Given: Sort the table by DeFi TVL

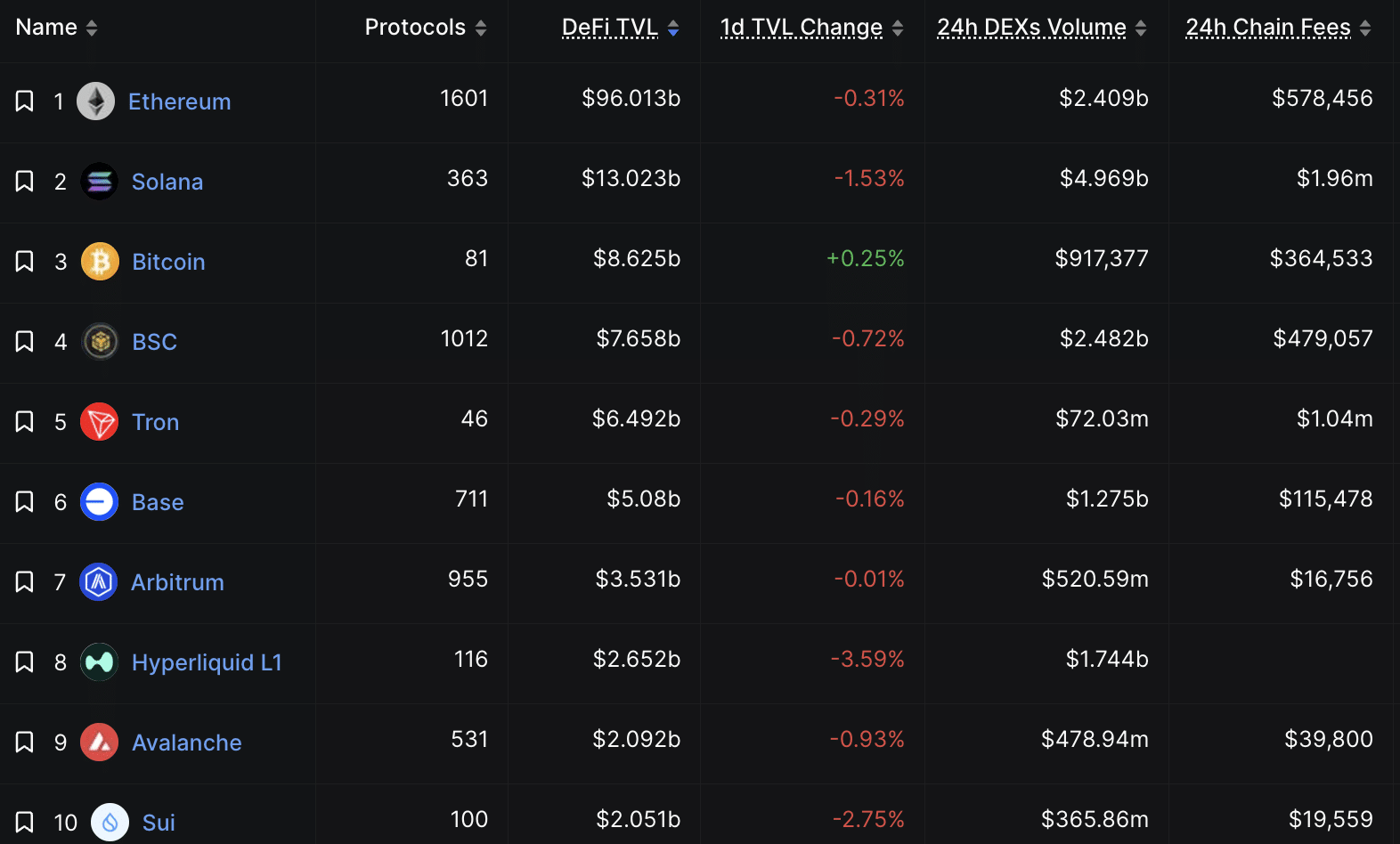Looking at the screenshot, I should click(609, 27).
